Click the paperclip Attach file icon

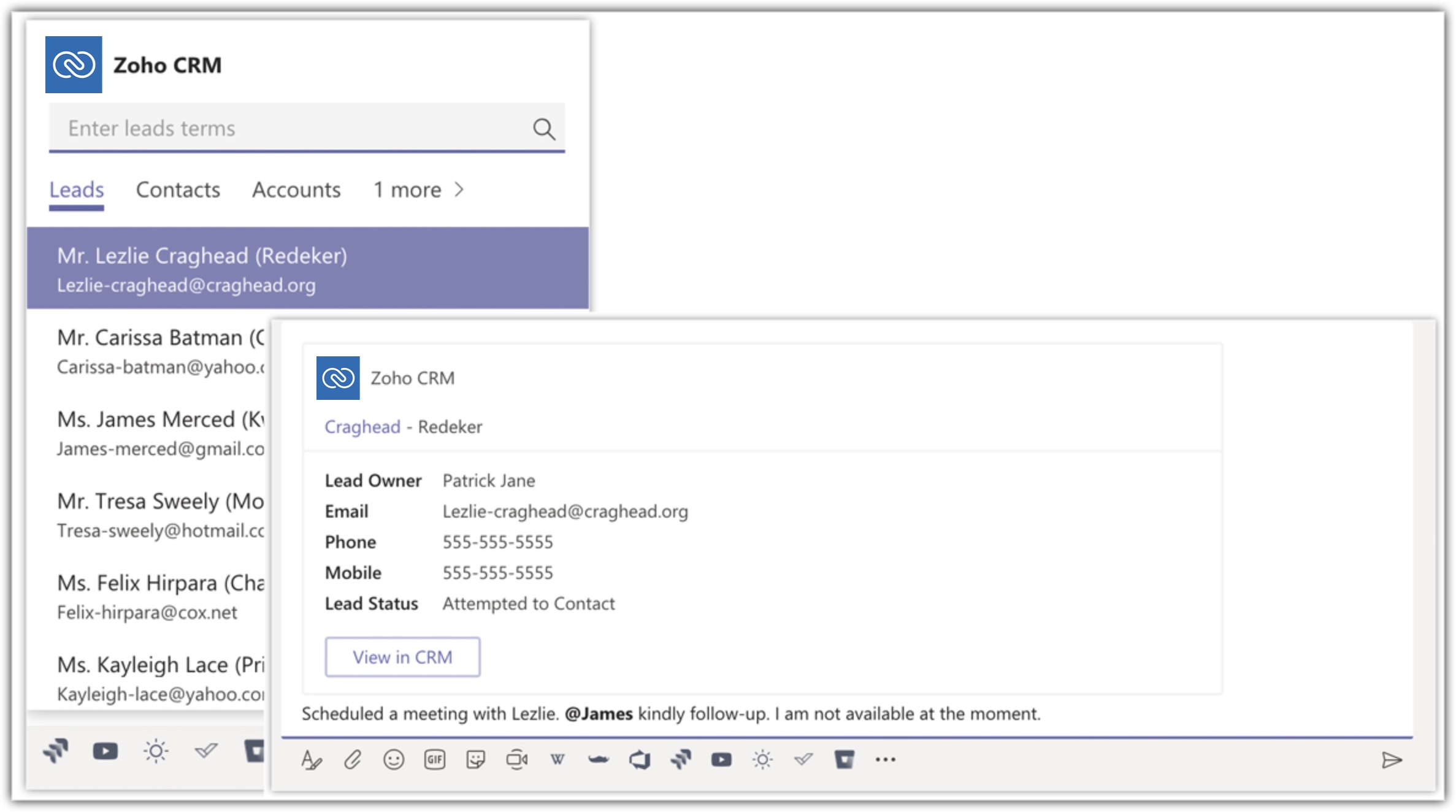[353, 760]
